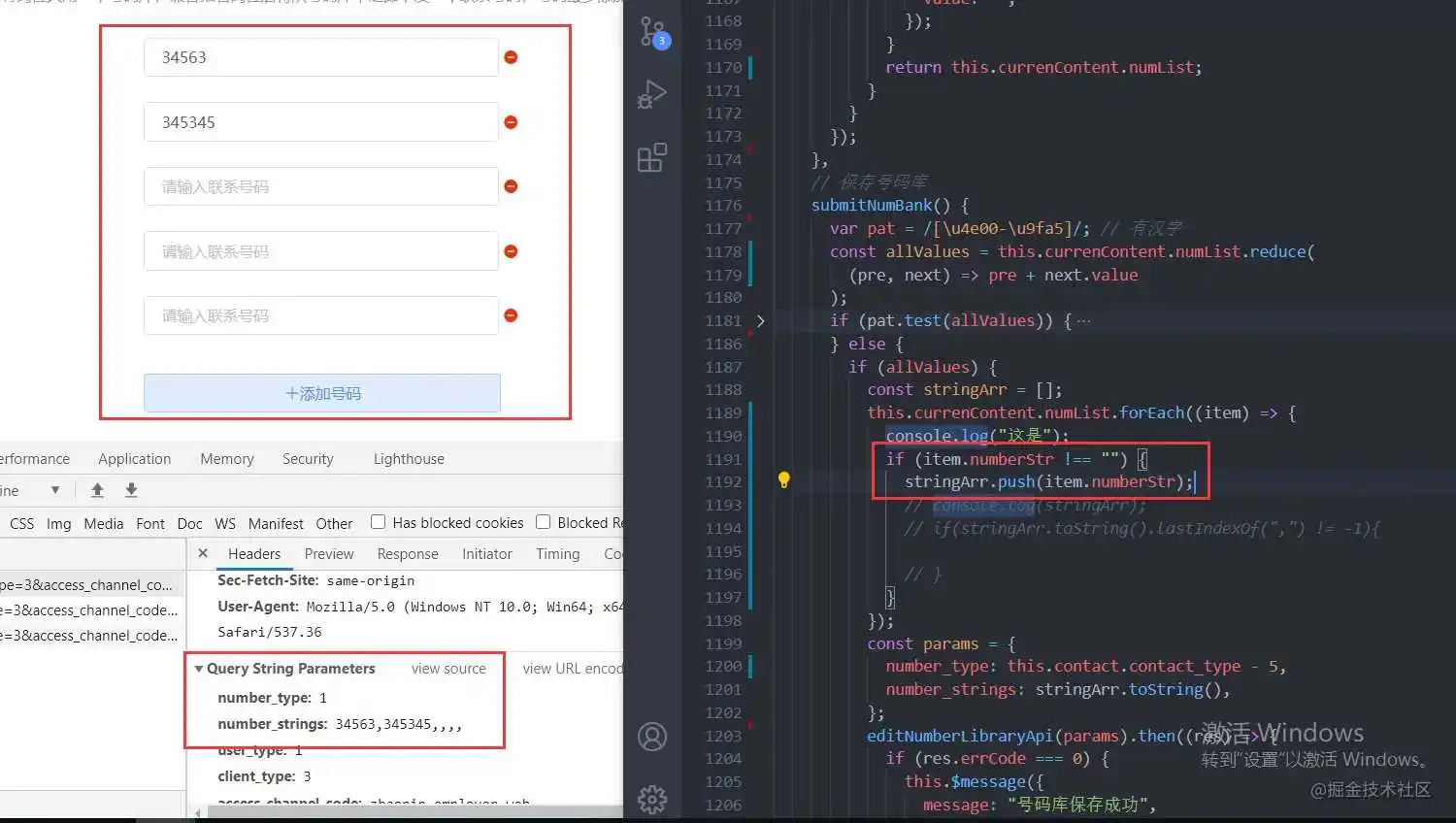Filter requests by Other type
Screen dimensions: 1456x823
334,523
